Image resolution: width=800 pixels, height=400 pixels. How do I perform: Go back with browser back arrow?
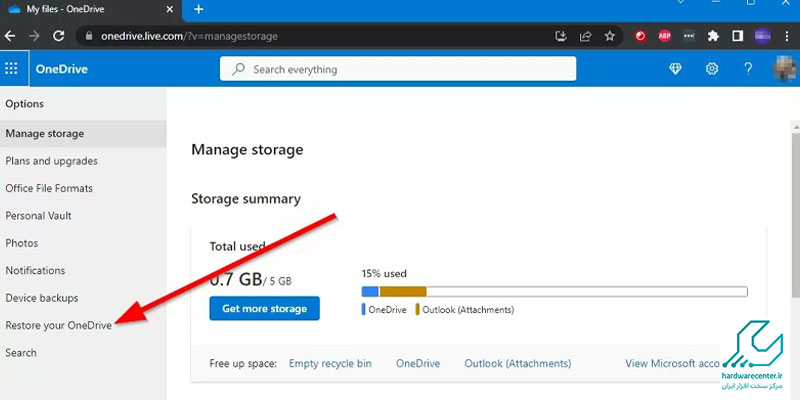[10, 36]
